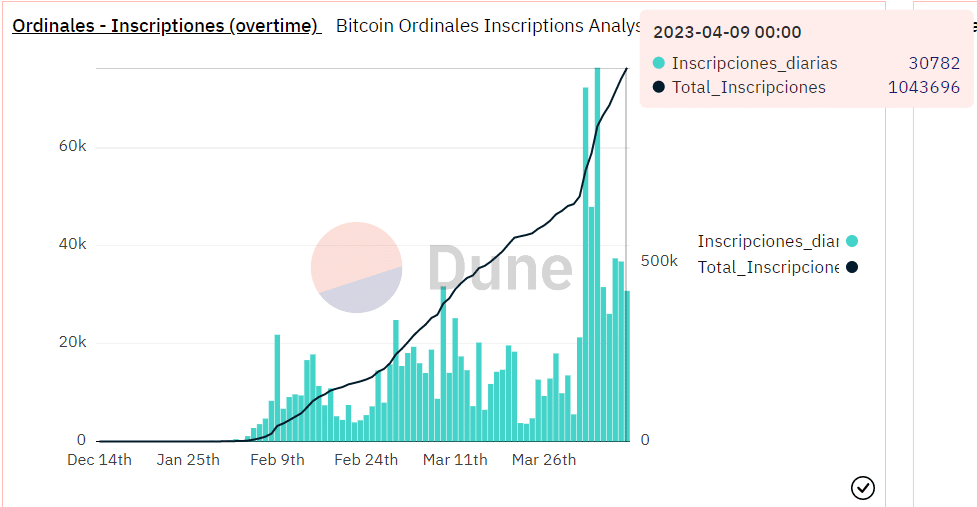Click the tooltip date 2023-04-09 00:00

coord(727,32)
